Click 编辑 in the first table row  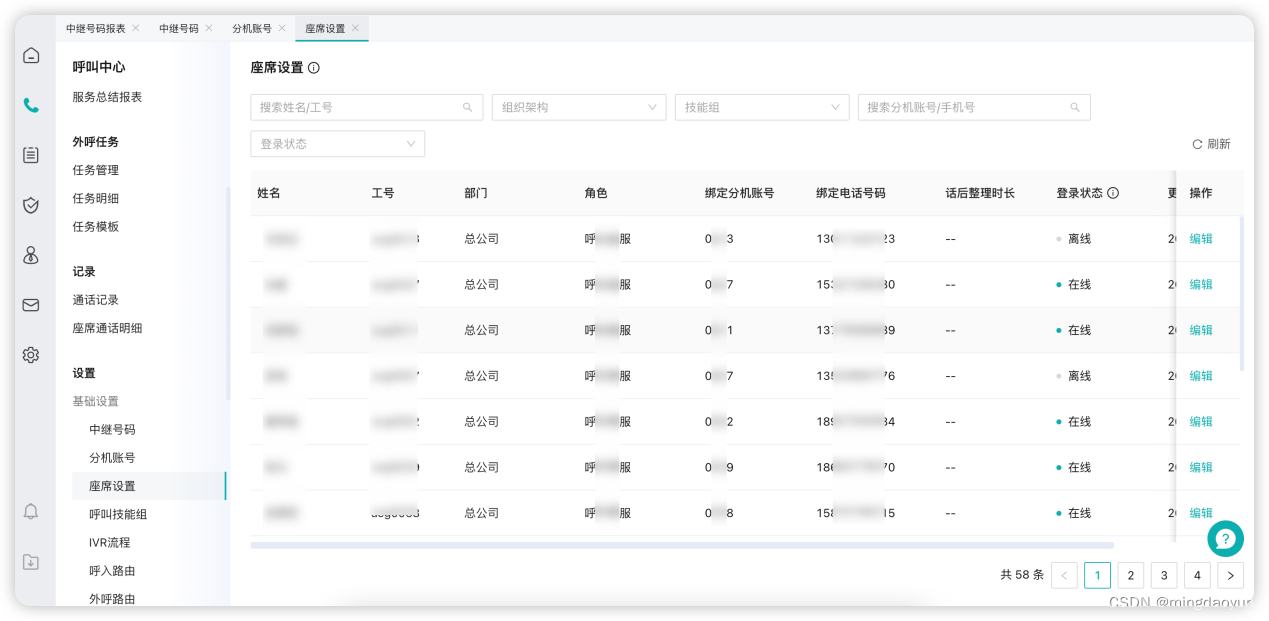pyautogui.click(x=1200, y=238)
